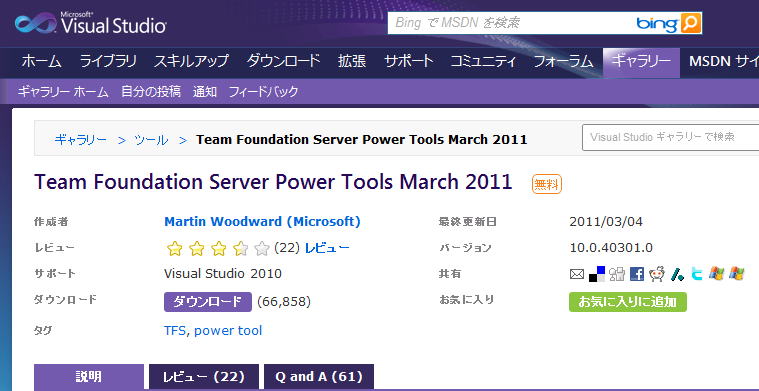The image size is (759, 391).
Task: Share on Reddit using the alien icon
Action: pos(657,274)
